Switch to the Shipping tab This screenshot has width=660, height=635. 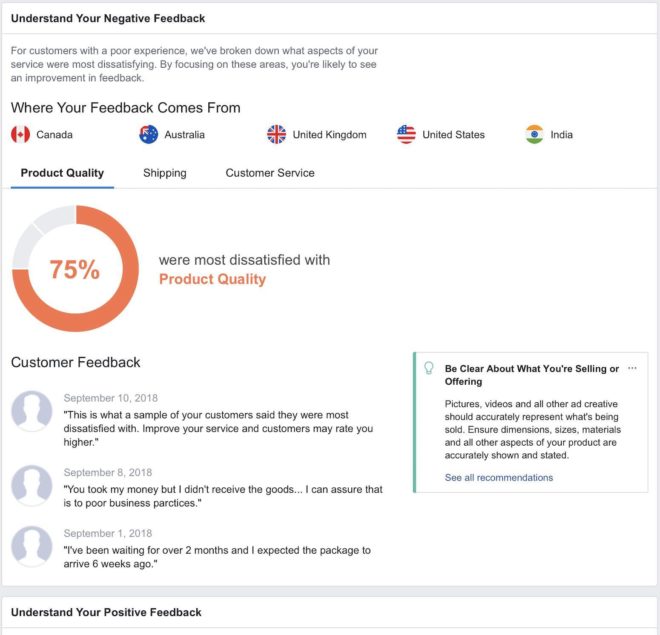[165, 173]
